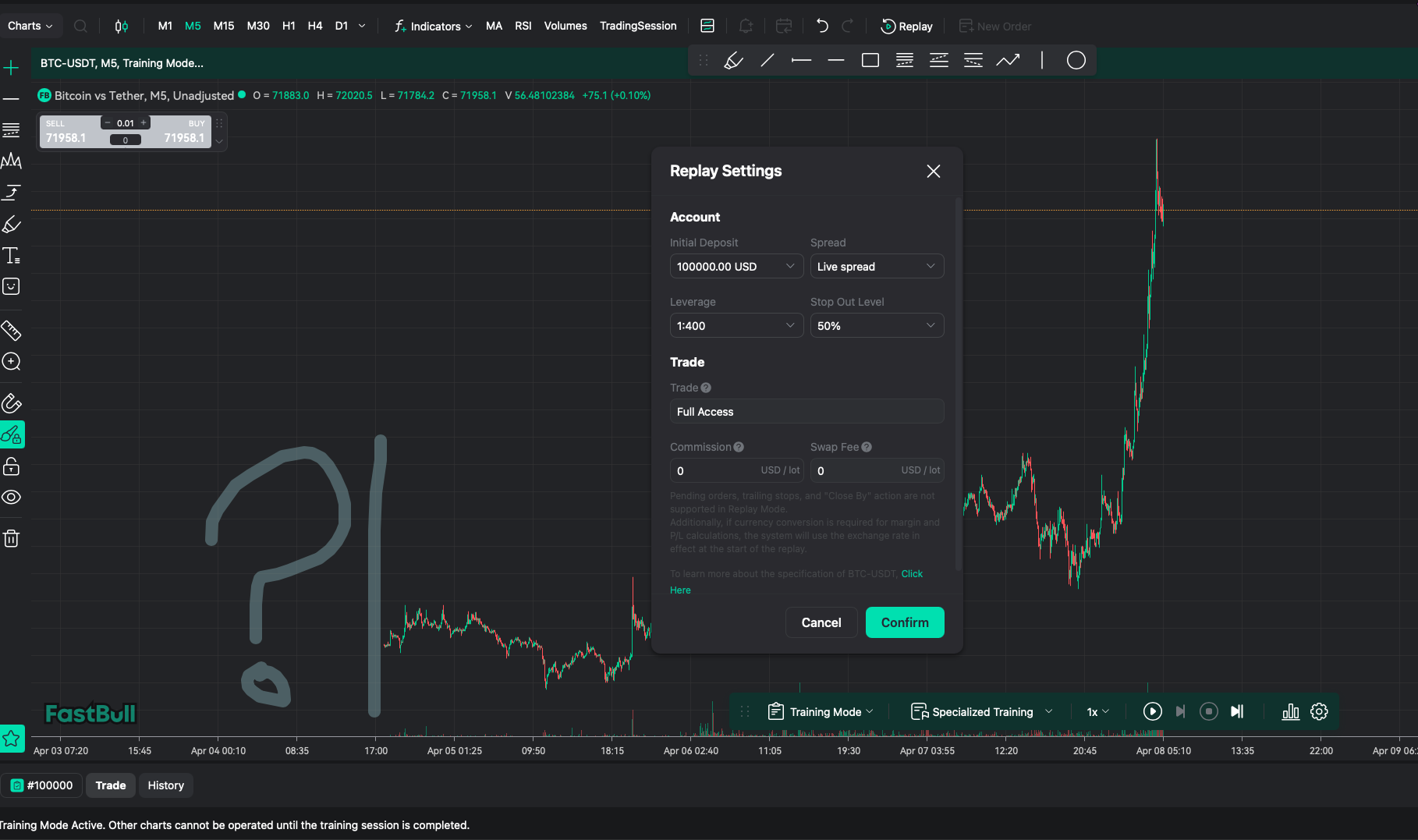This screenshot has height=840, width=1418.
Task: Open the Initial Deposit dropdown
Action: point(736,267)
